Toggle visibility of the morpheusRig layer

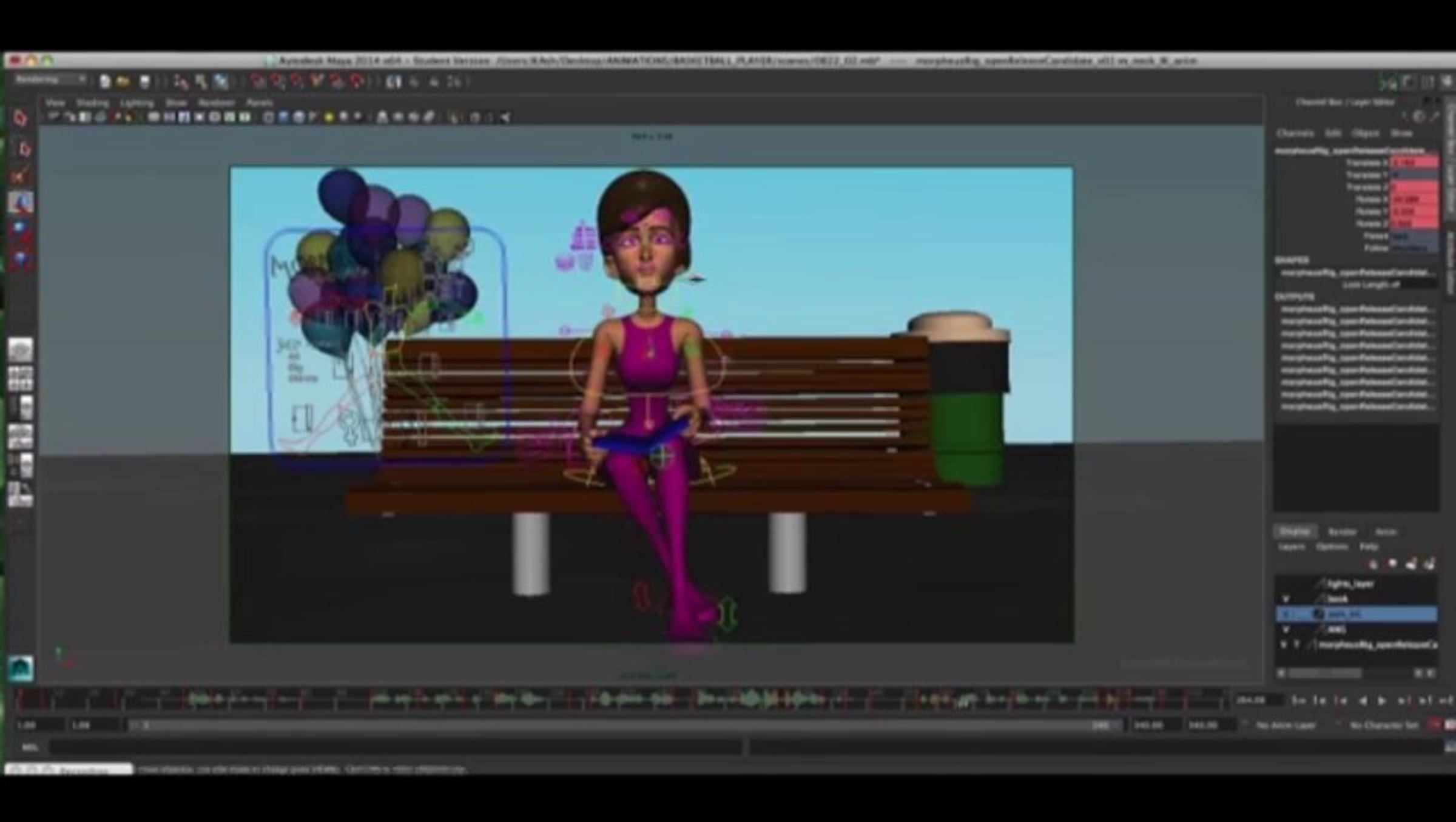pos(1284,644)
